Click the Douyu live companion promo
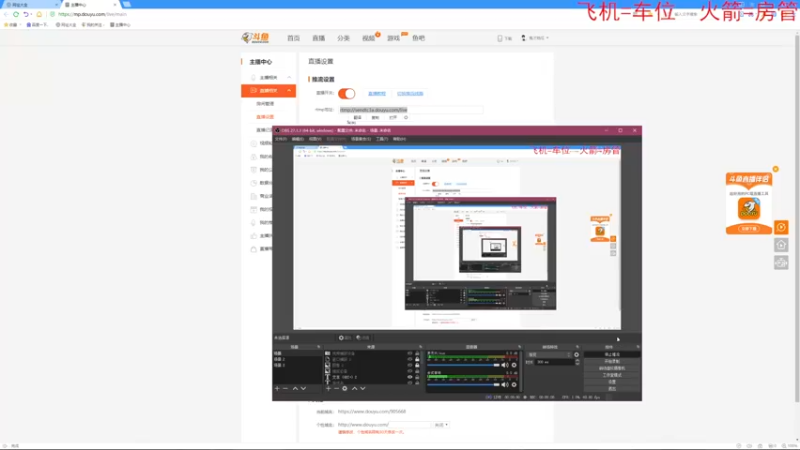The width and height of the screenshot is (800, 450). 749,204
